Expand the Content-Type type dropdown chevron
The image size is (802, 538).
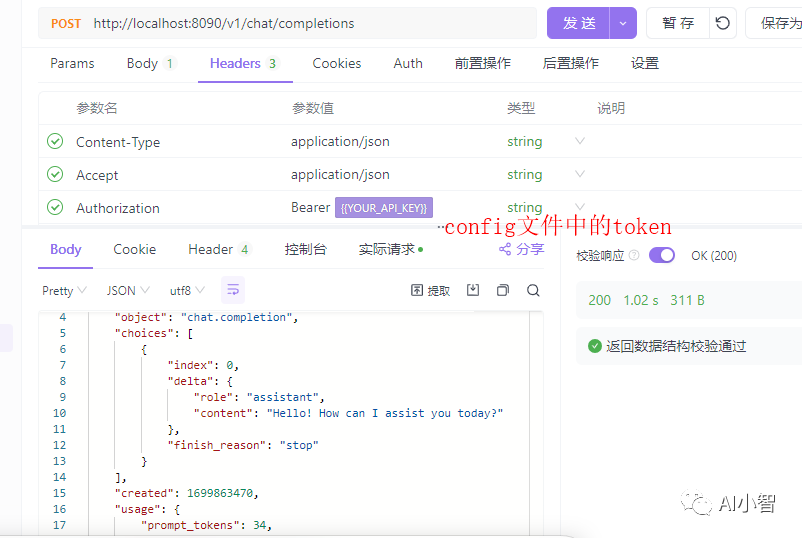[580, 141]
